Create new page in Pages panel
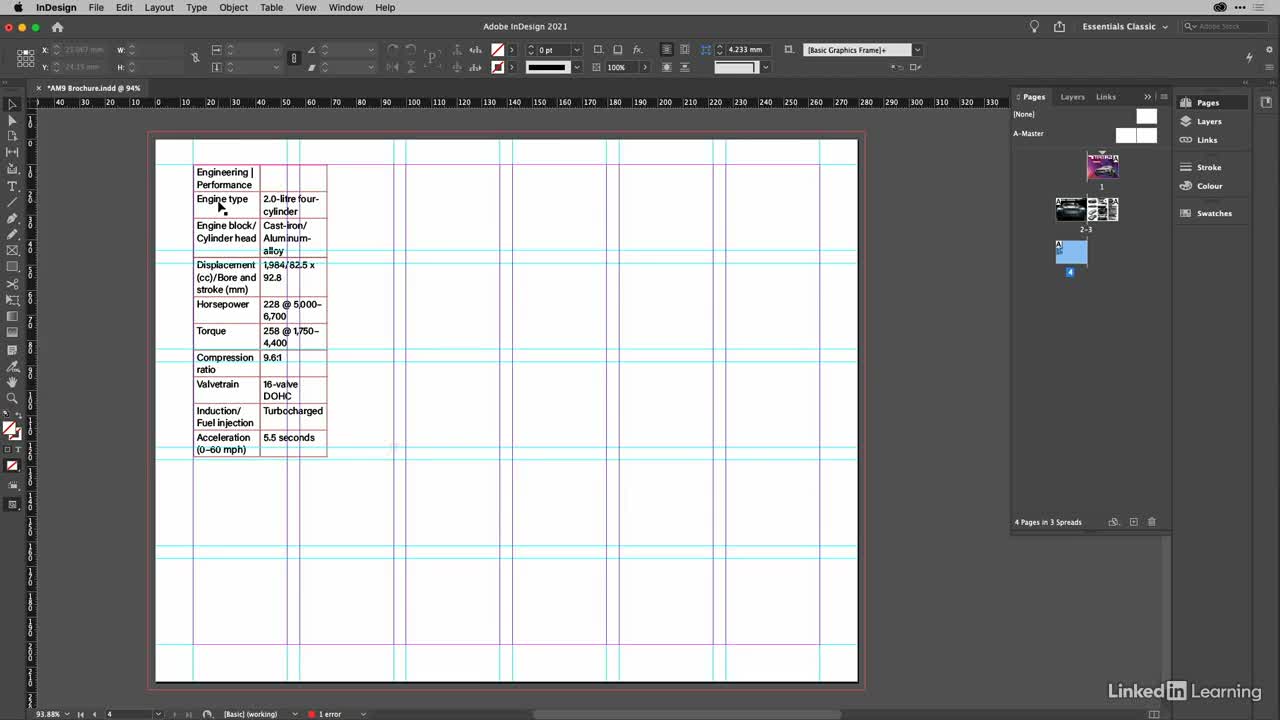The height and width of the screenshot is (720, 1280). coord(1133,522)
